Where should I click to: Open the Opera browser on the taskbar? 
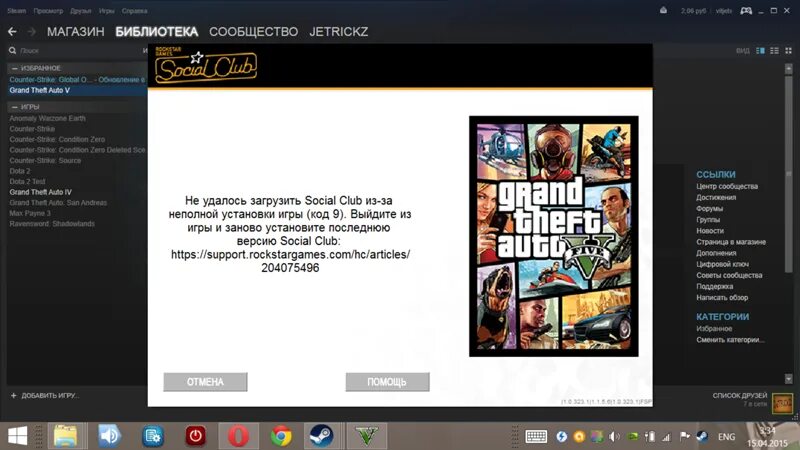coord(238,436)
